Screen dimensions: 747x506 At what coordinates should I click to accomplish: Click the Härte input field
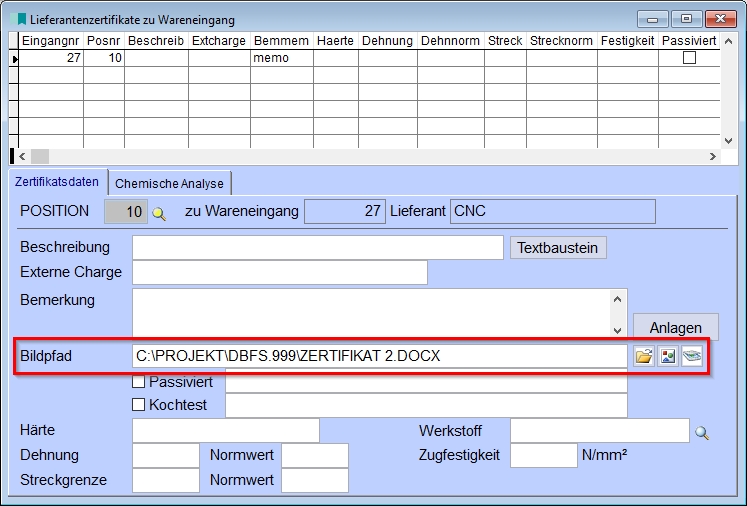(226, 431)
